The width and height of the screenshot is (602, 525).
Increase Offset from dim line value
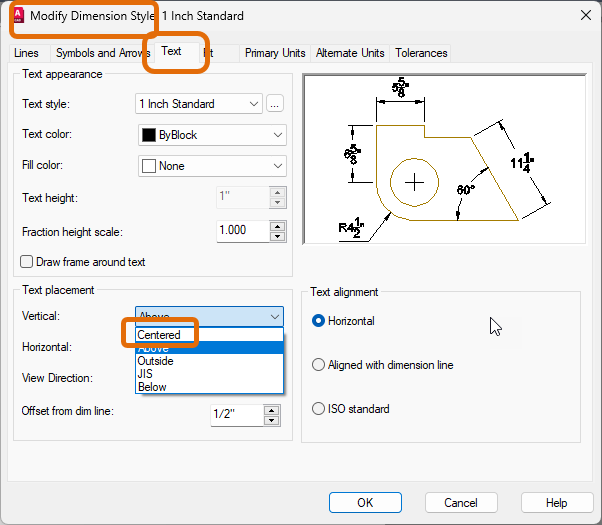click(272, 410)
